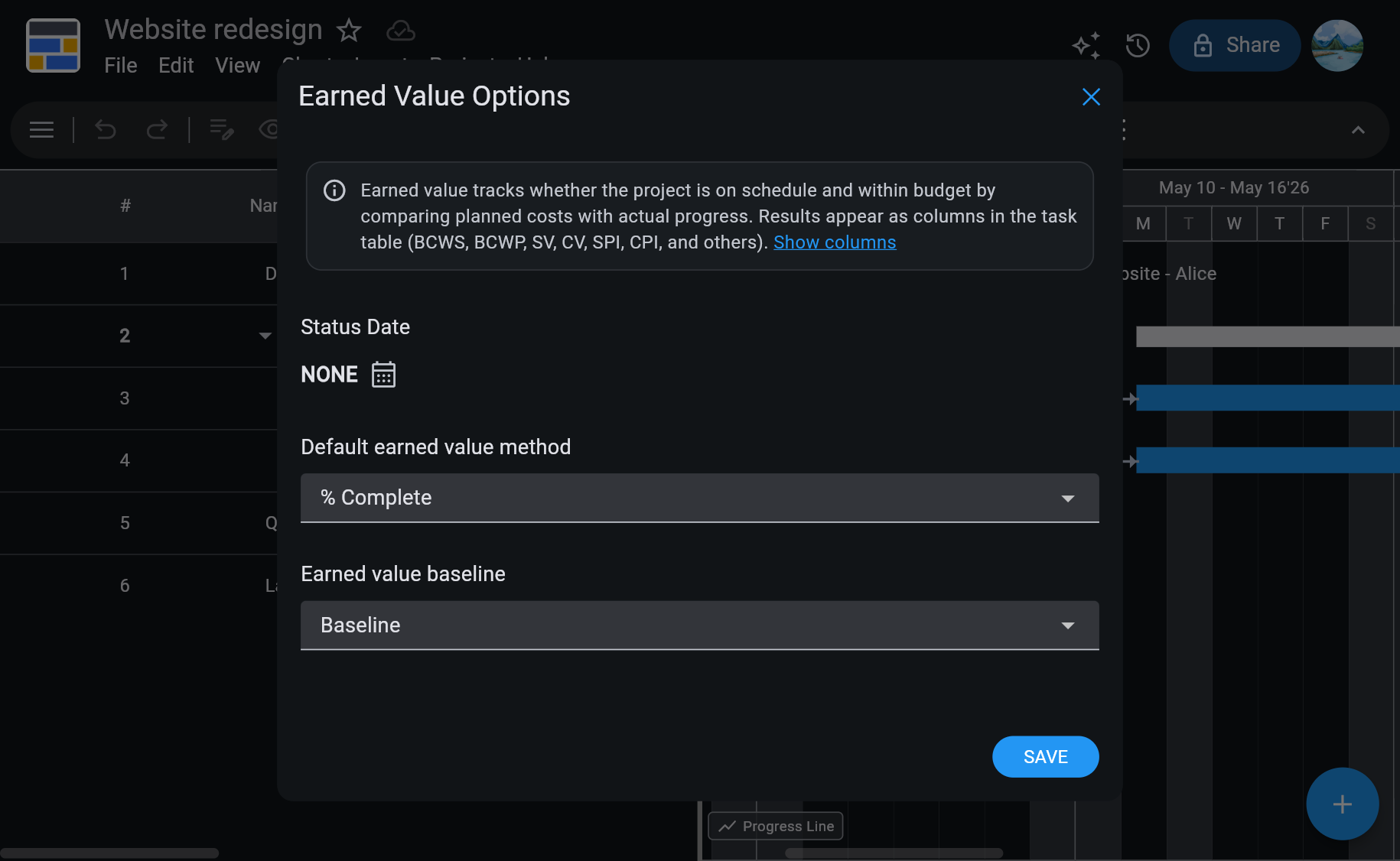Click the Website redesign app logo
Screen dimensions: 1400x861
pos(53,45)
